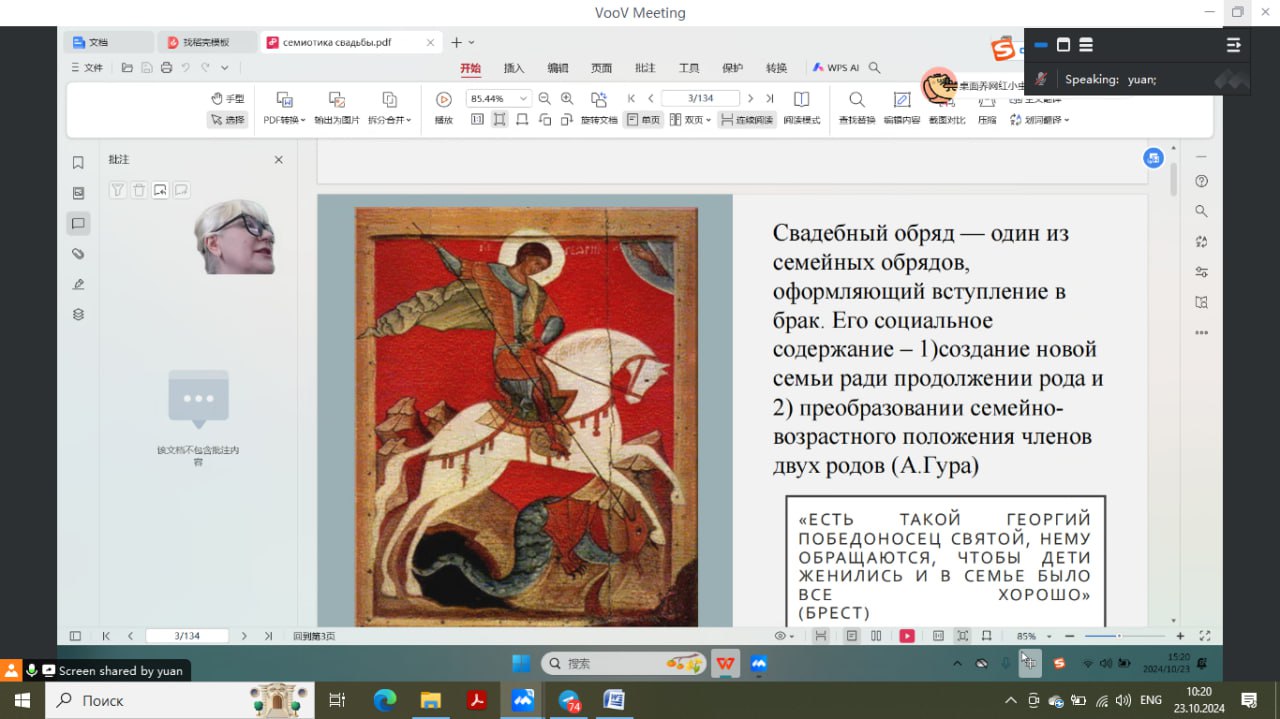Open Microsoft Edge from Windows taskbar

pyautogui.click(x=385, y=700)
